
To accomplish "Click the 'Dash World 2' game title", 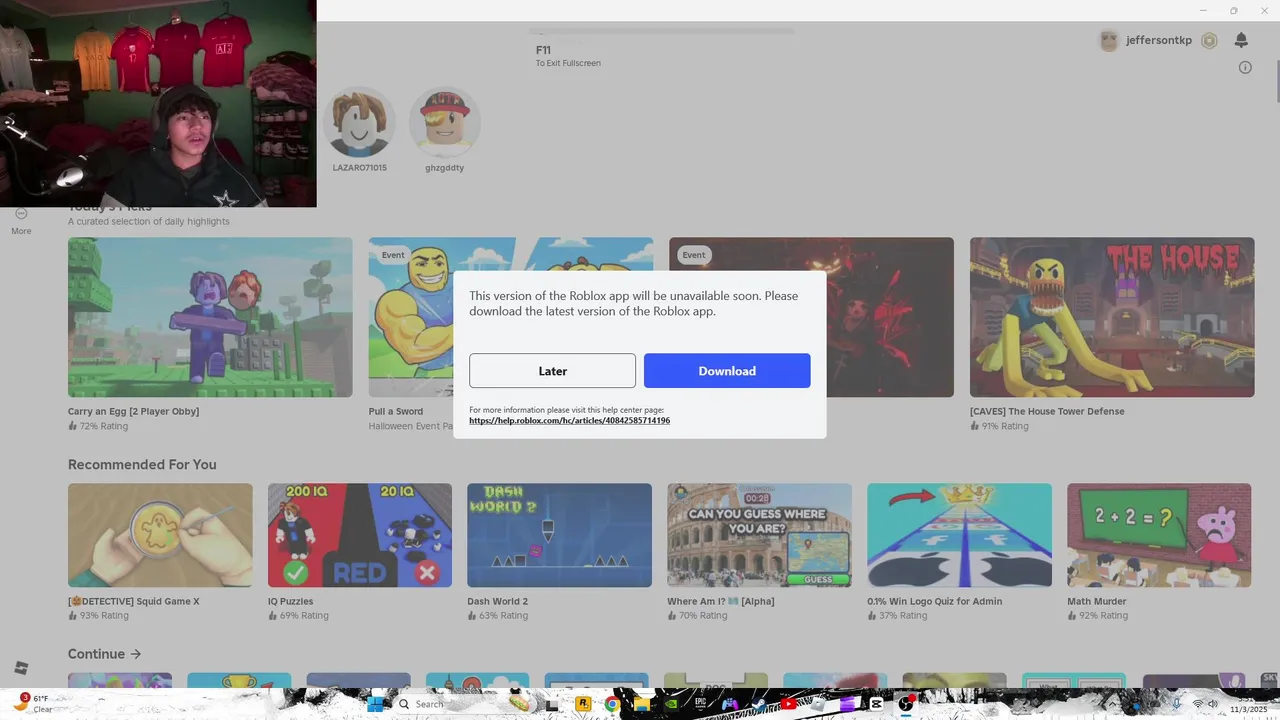I will [497, 601].
